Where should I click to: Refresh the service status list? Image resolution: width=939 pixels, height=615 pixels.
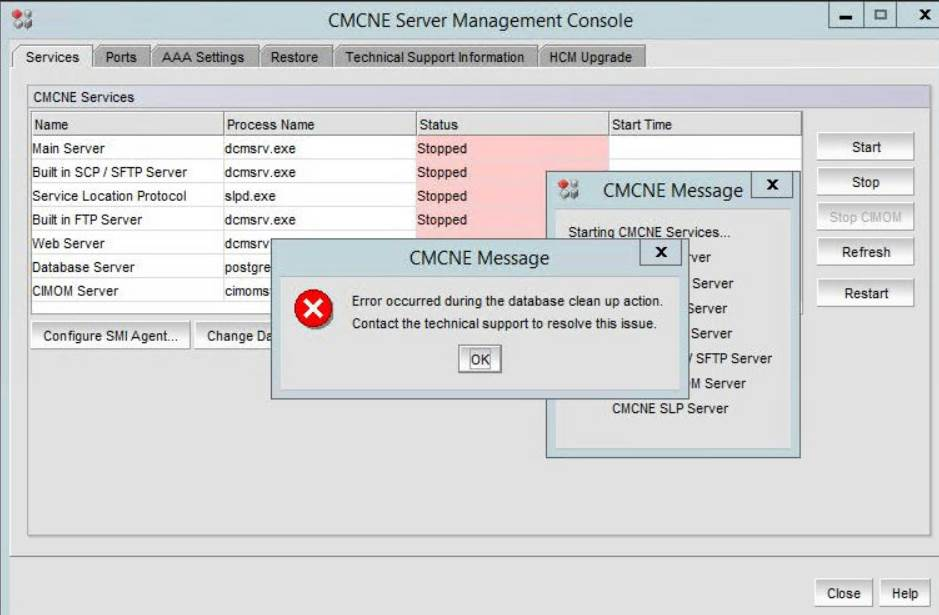click(864, 252)
